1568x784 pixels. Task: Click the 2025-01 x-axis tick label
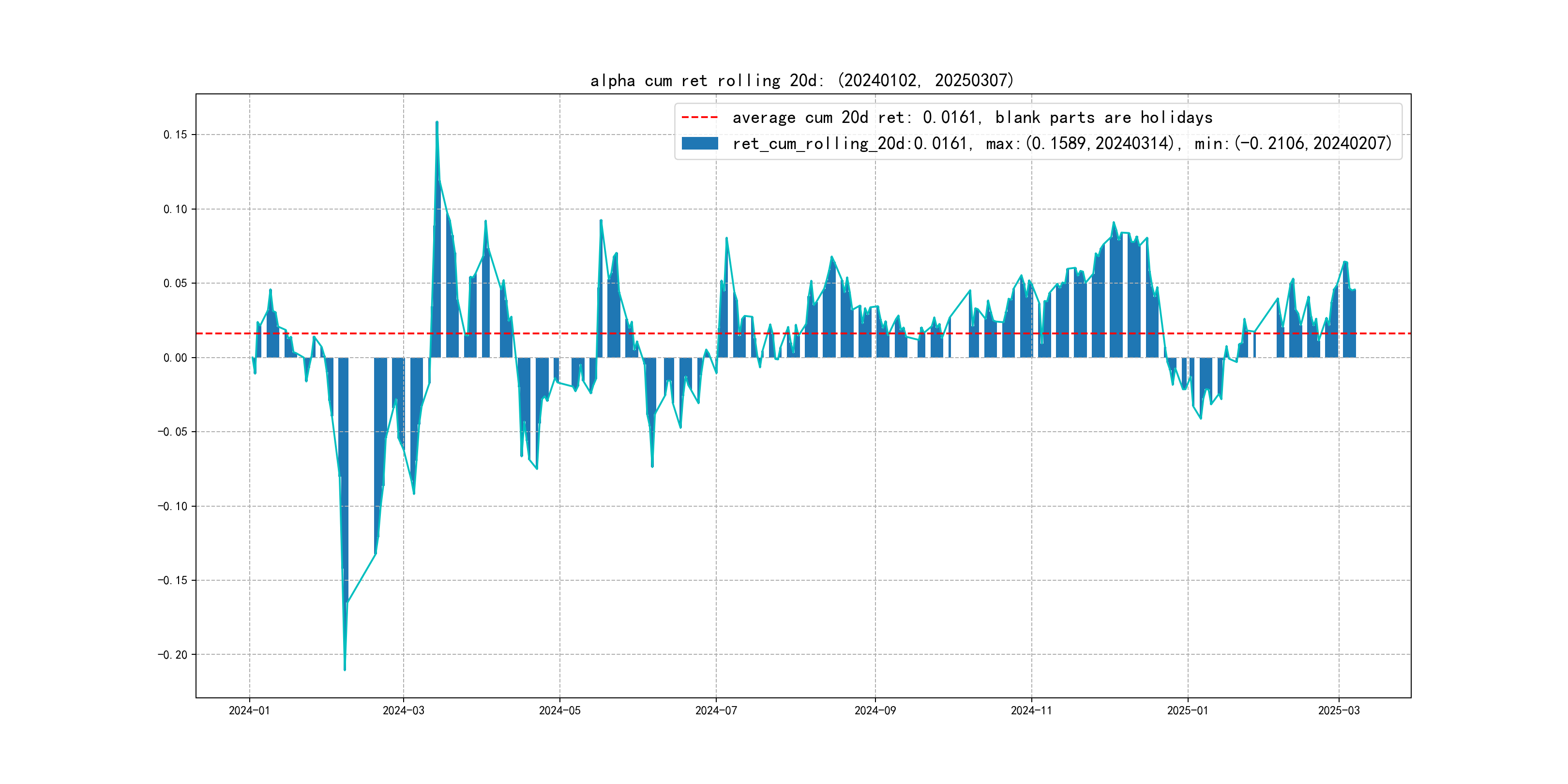(x=1187, y=710)
